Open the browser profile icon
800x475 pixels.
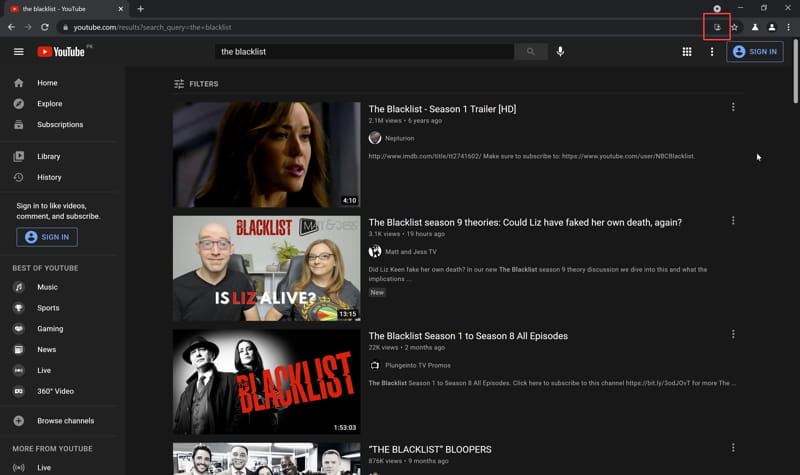point(772,27)
